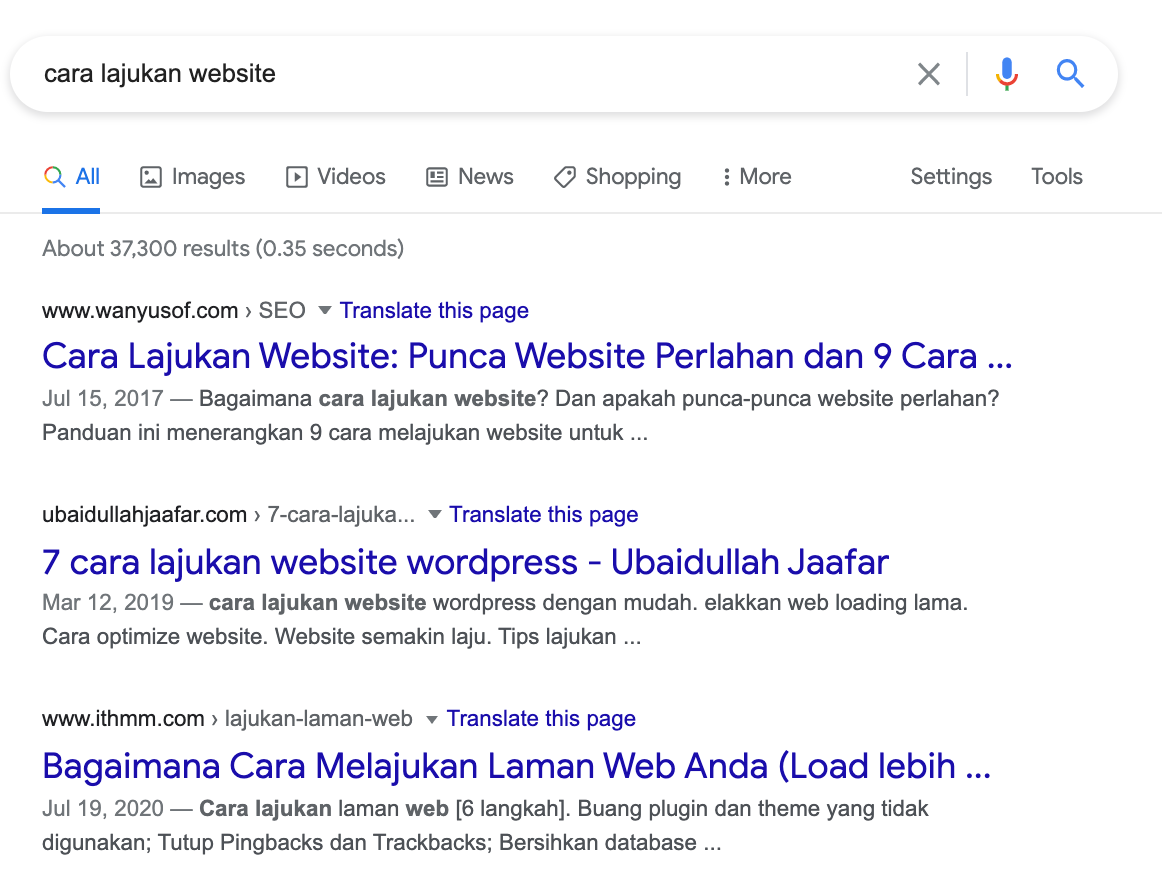This screenshot has height=882, width=1162.
Task: Open the 'Cara Lajukan Website: Punca Website' result
Action: 526,356
